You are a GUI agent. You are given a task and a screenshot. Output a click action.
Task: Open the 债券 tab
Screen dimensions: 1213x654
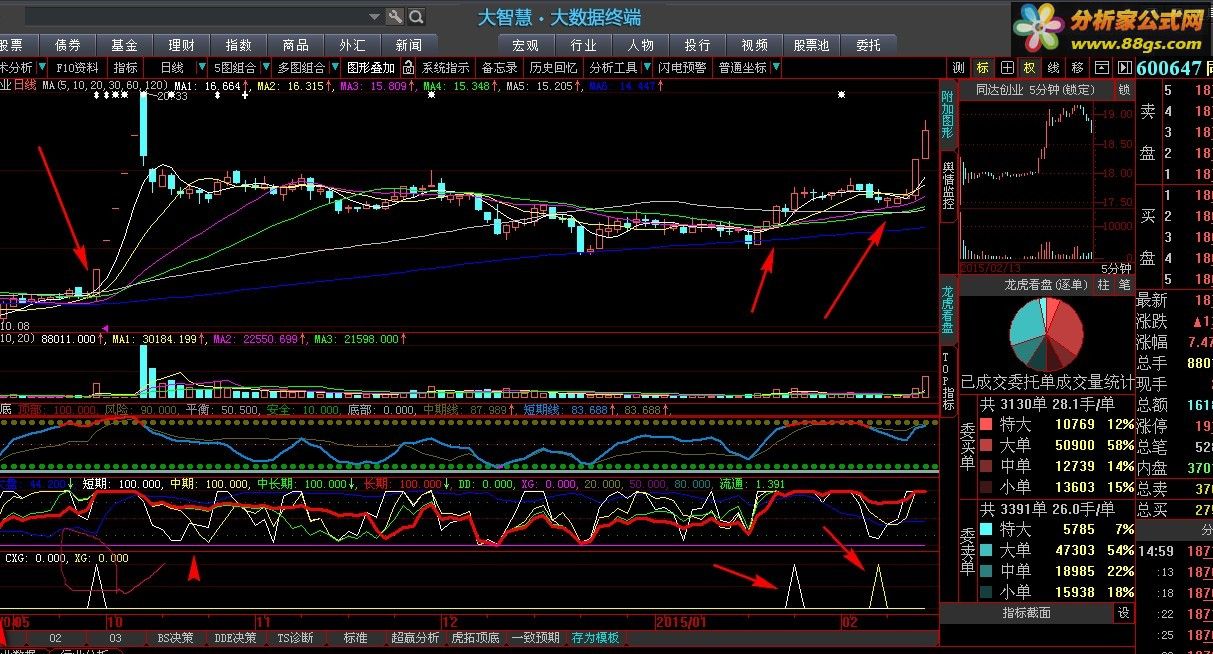point(68,45)
